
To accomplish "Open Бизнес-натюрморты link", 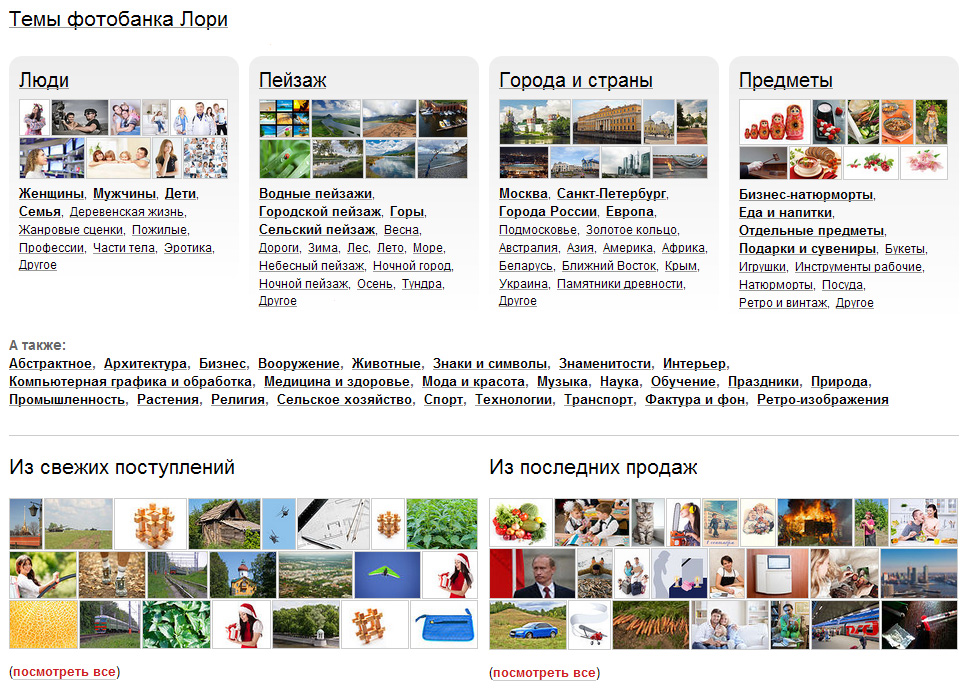I will (x=806, y=195).
